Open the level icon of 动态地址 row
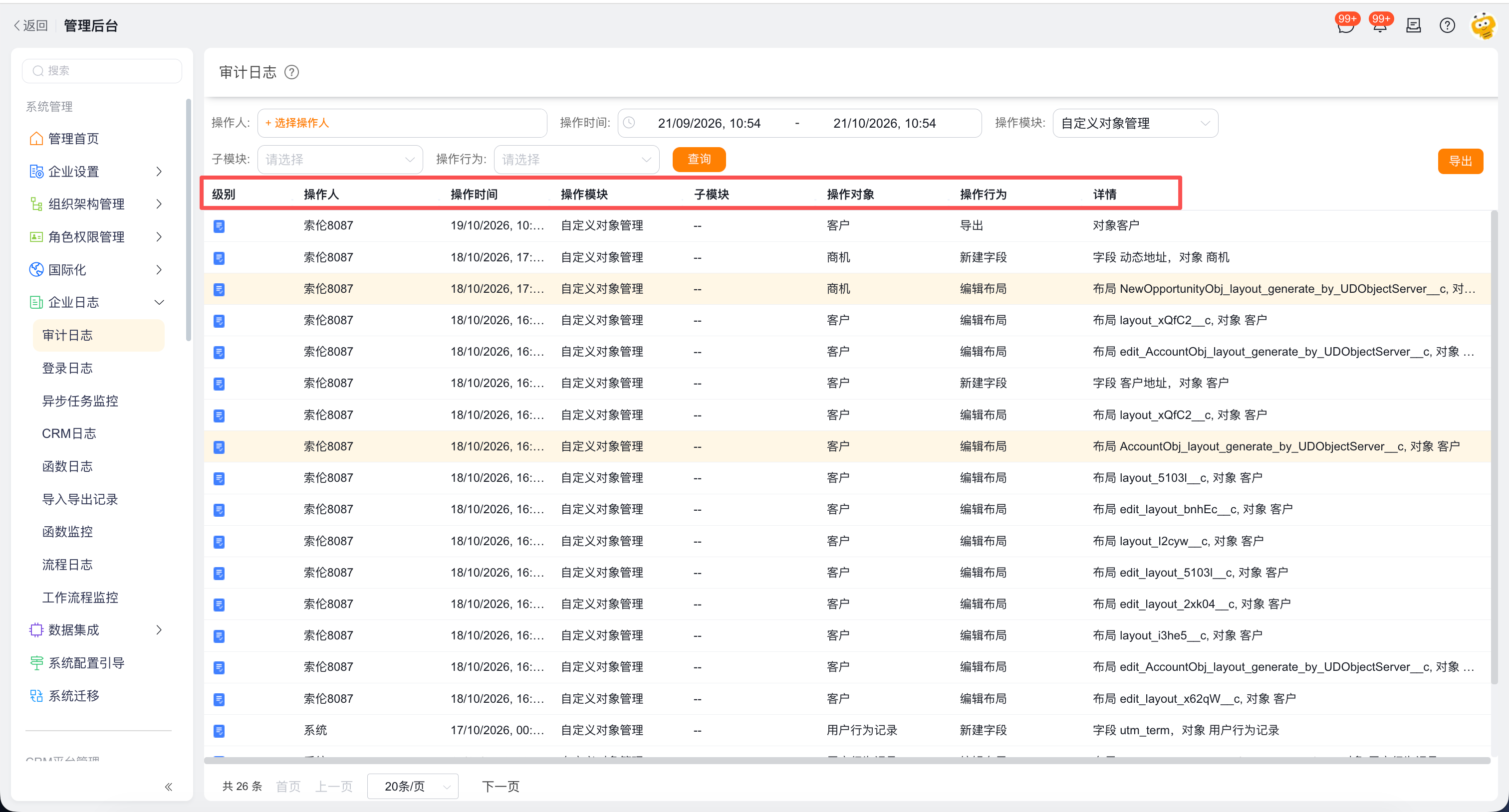This screenshot has width=1509, height=812. click(219, 257)
